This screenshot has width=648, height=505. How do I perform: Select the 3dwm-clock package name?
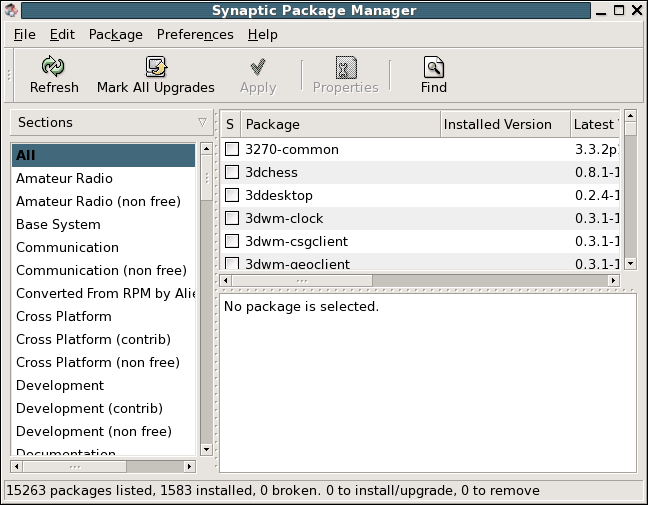point(284,218)
